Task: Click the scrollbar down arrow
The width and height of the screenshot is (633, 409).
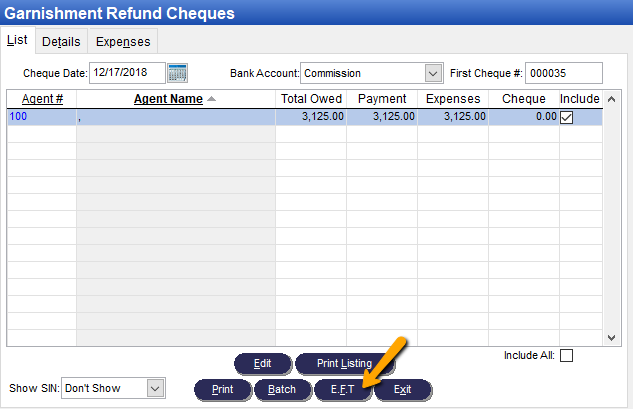Action: pyautogui.click(x=611, y=338)
